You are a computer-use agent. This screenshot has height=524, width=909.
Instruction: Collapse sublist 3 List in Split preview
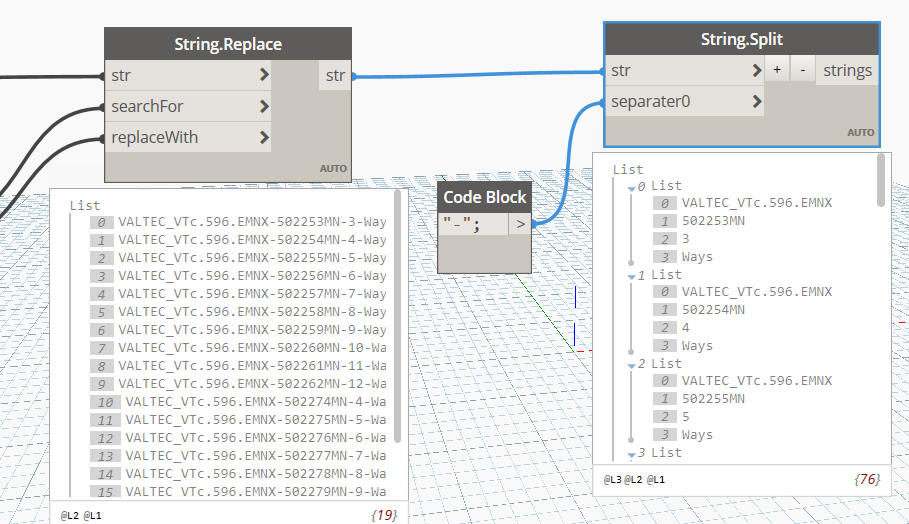click(x=631, y=454)
